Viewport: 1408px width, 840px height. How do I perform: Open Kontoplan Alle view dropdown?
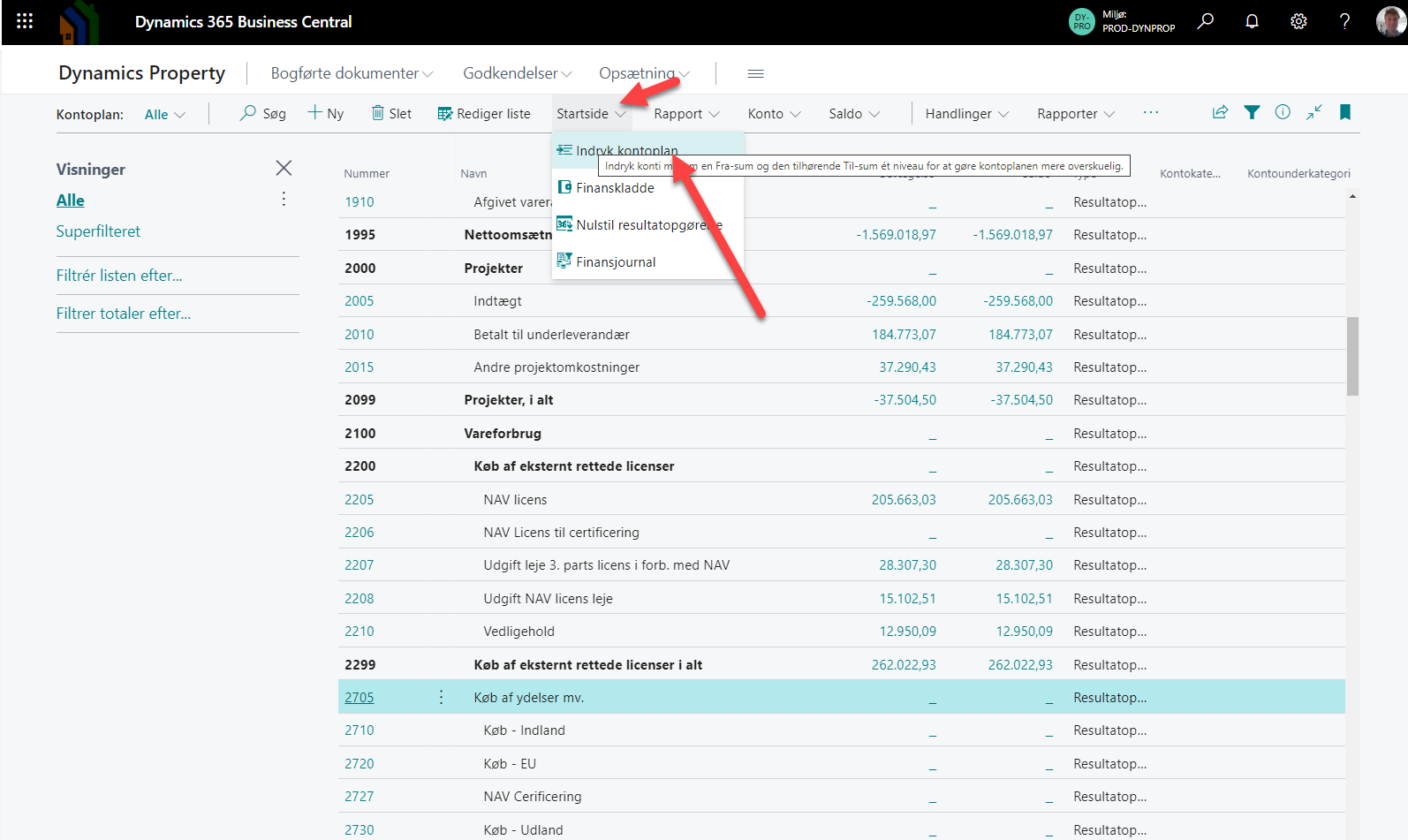pyautogui.click(x=165, y=114)
